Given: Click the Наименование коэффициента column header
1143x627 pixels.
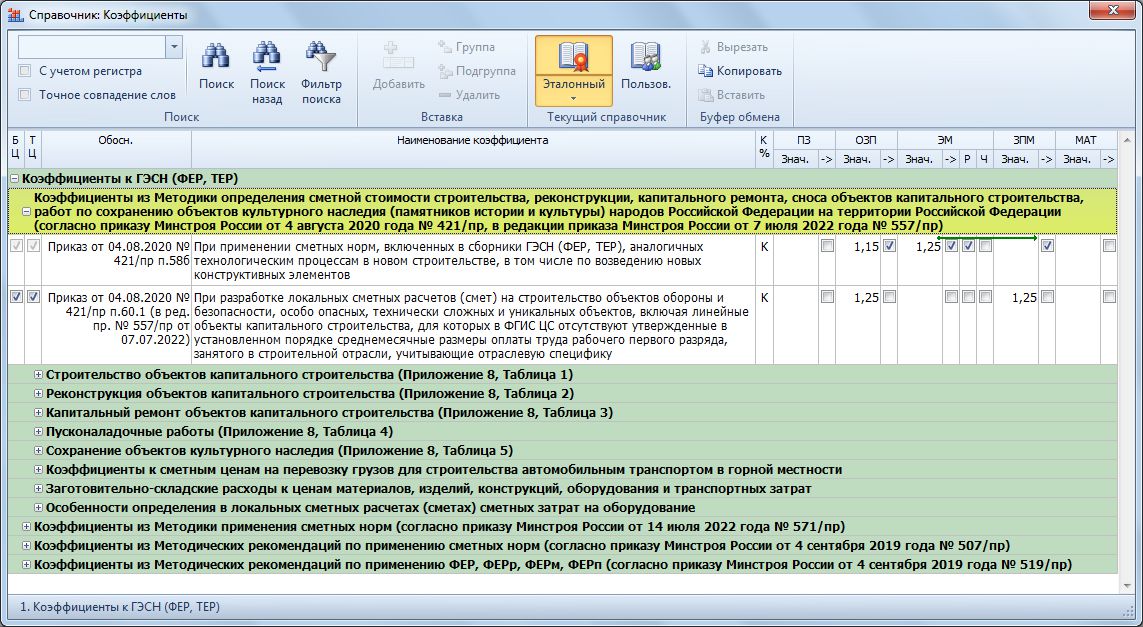Looking at the screenshot, I should pyautogui.click(x=472, y=149).
